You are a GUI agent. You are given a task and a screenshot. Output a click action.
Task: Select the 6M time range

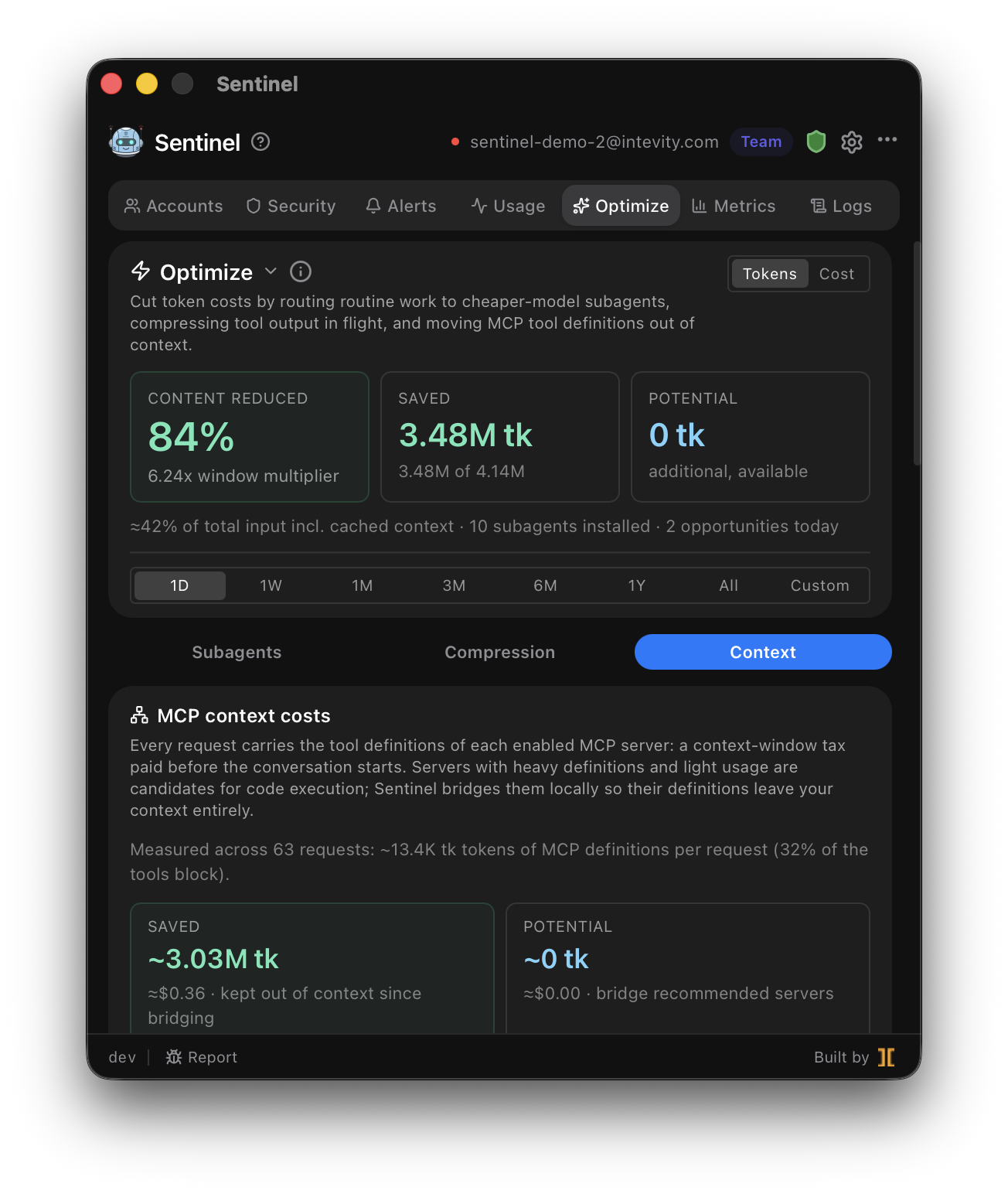[545, 585]
